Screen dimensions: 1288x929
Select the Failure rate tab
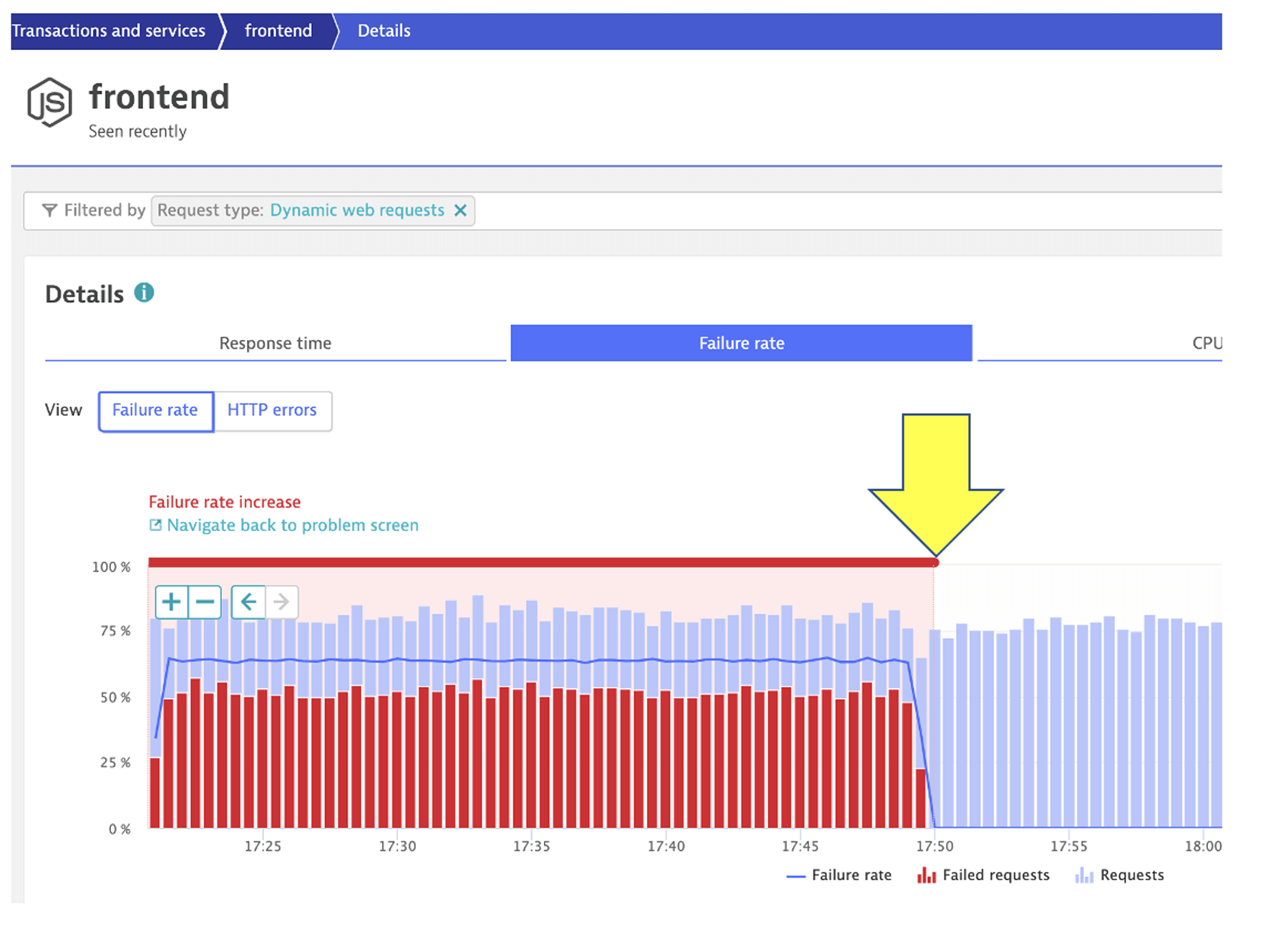pos(741,343)
